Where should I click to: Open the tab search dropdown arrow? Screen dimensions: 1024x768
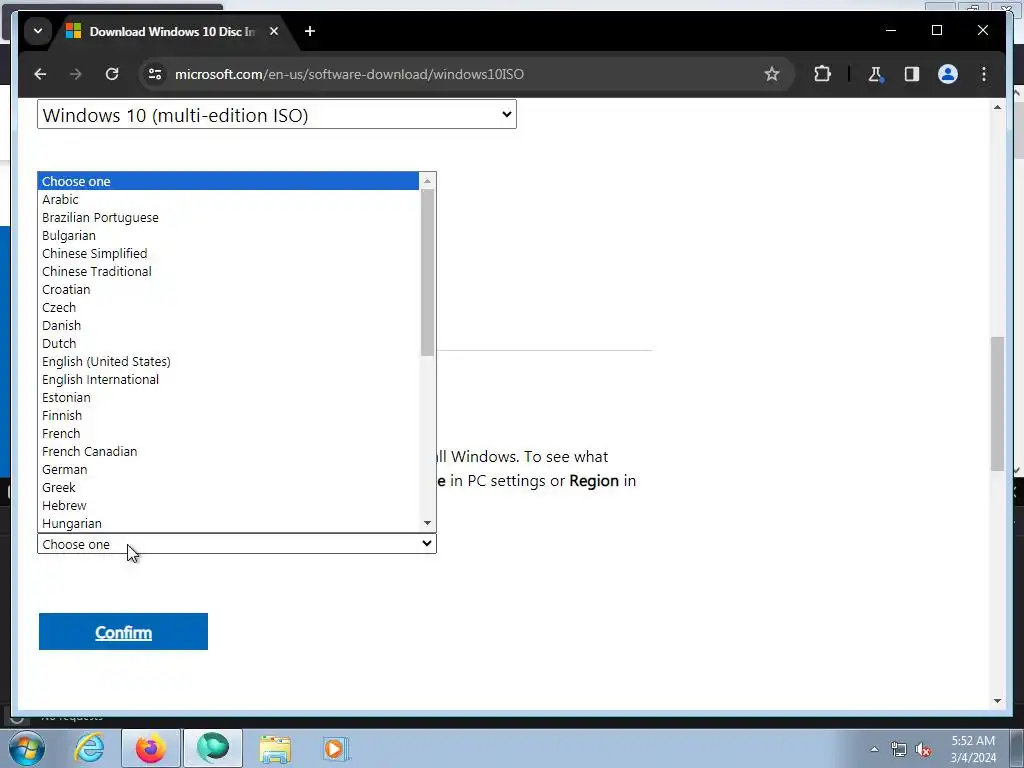(38, 31)
